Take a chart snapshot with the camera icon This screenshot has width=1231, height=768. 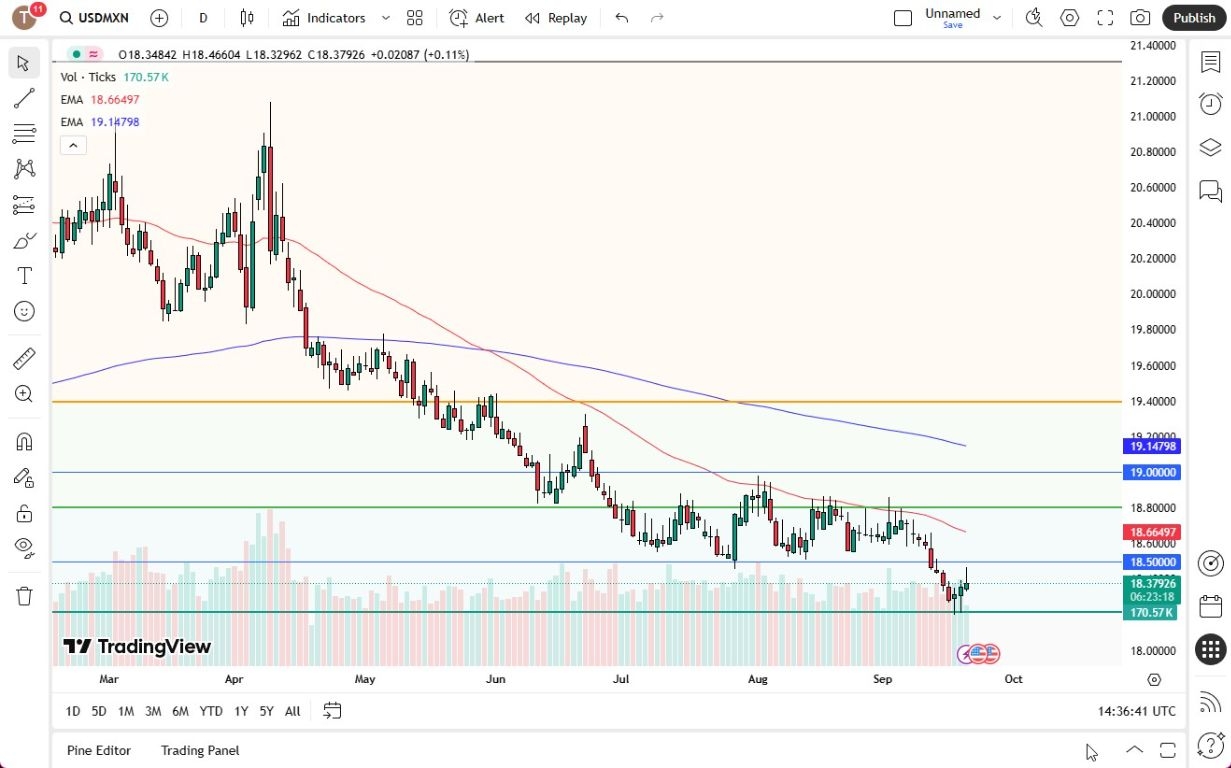1140,17
